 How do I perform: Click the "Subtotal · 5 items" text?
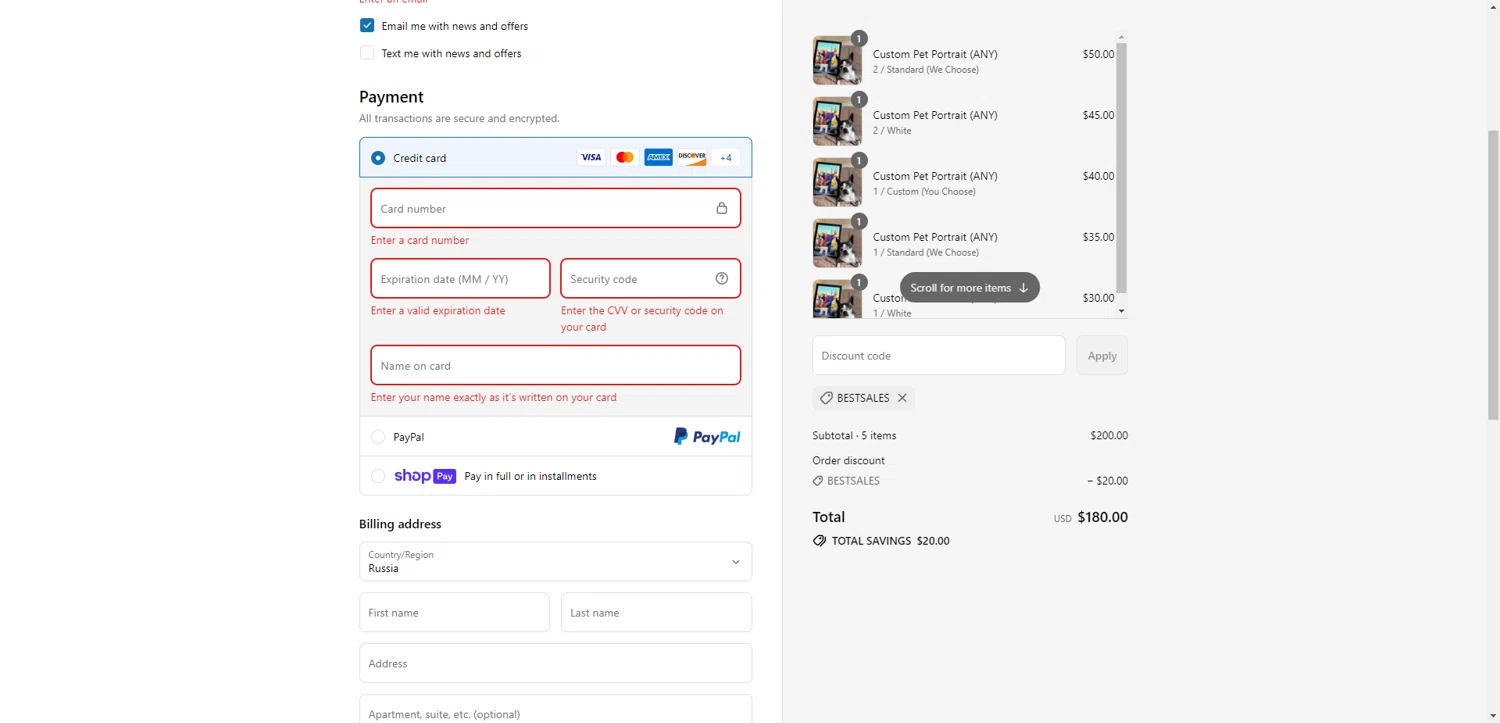tap(854, 436)
